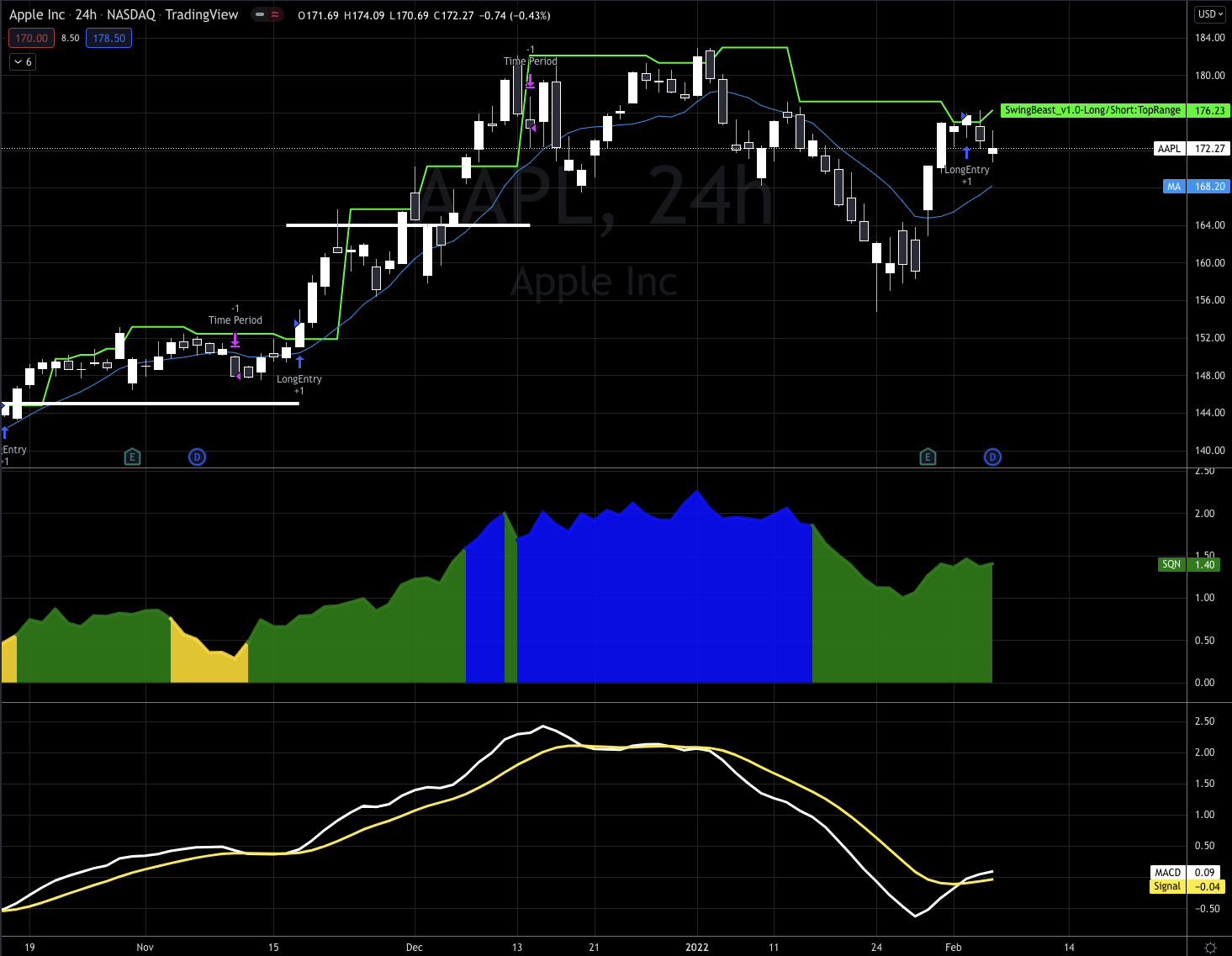Image resolution: width=1232 pixels, height=956 pixels.
Task: Click the earnings E icon near February
Action: tap(928, 457)
